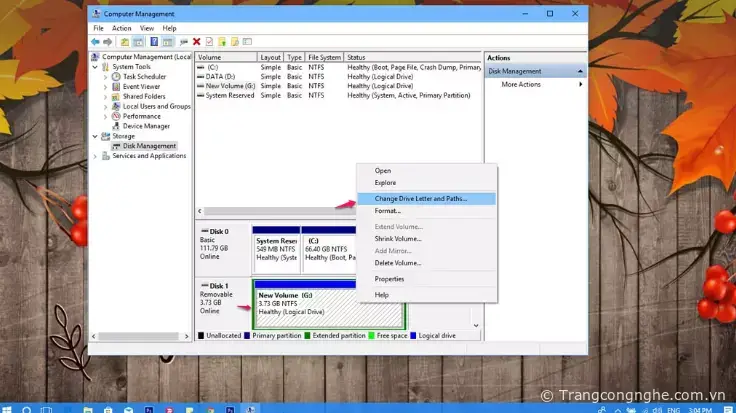Click the Windows Start button
This screenshot has width=736, height=413.
click(9, 407)
